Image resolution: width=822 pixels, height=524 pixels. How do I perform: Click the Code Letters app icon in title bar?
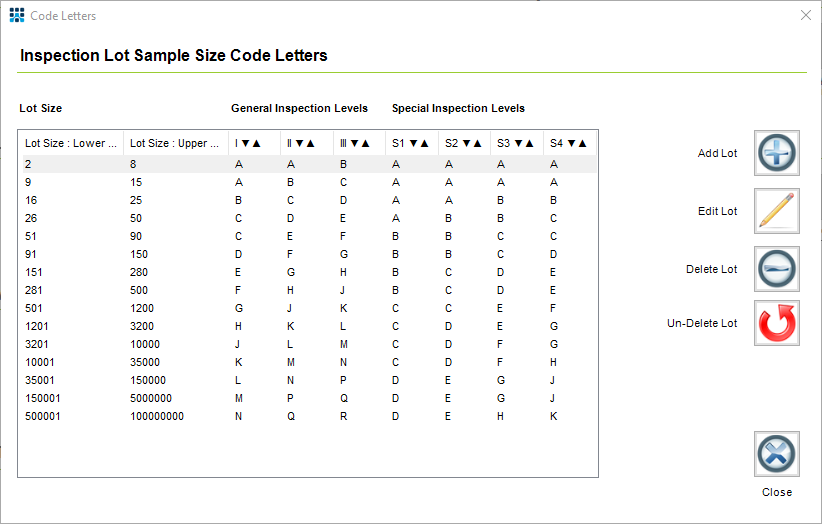pyautogui.click(x=17, y=16)
